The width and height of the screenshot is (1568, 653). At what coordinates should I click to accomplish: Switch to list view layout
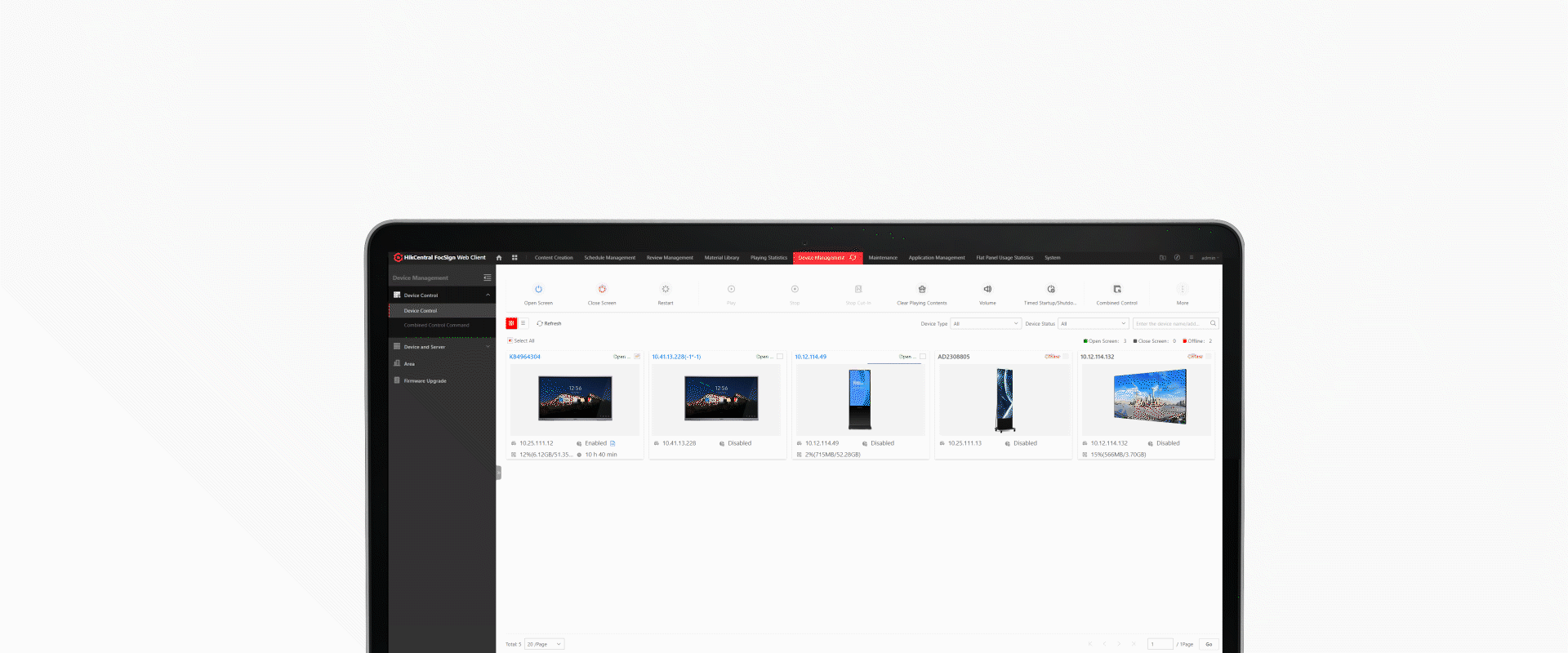523,323
